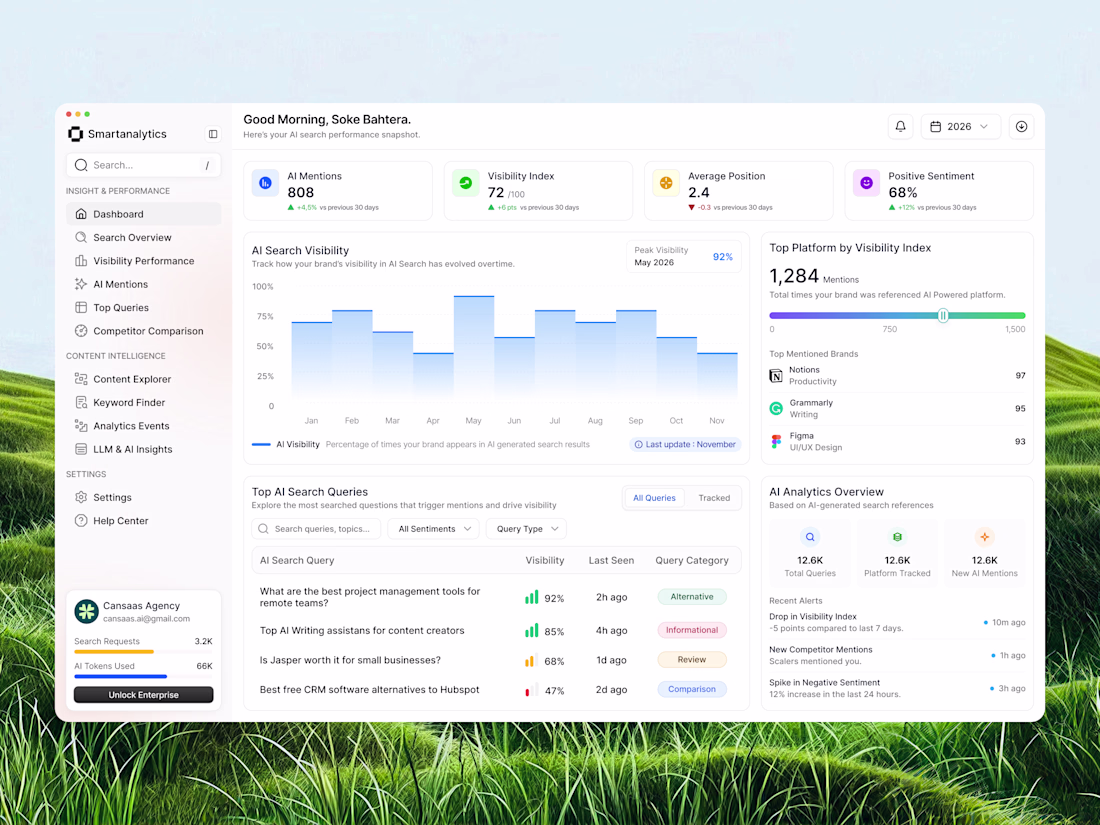Click the Platform Tracked icon
Screen dimensions: 1100x825
pyautogui.click(x=897, y=537)
